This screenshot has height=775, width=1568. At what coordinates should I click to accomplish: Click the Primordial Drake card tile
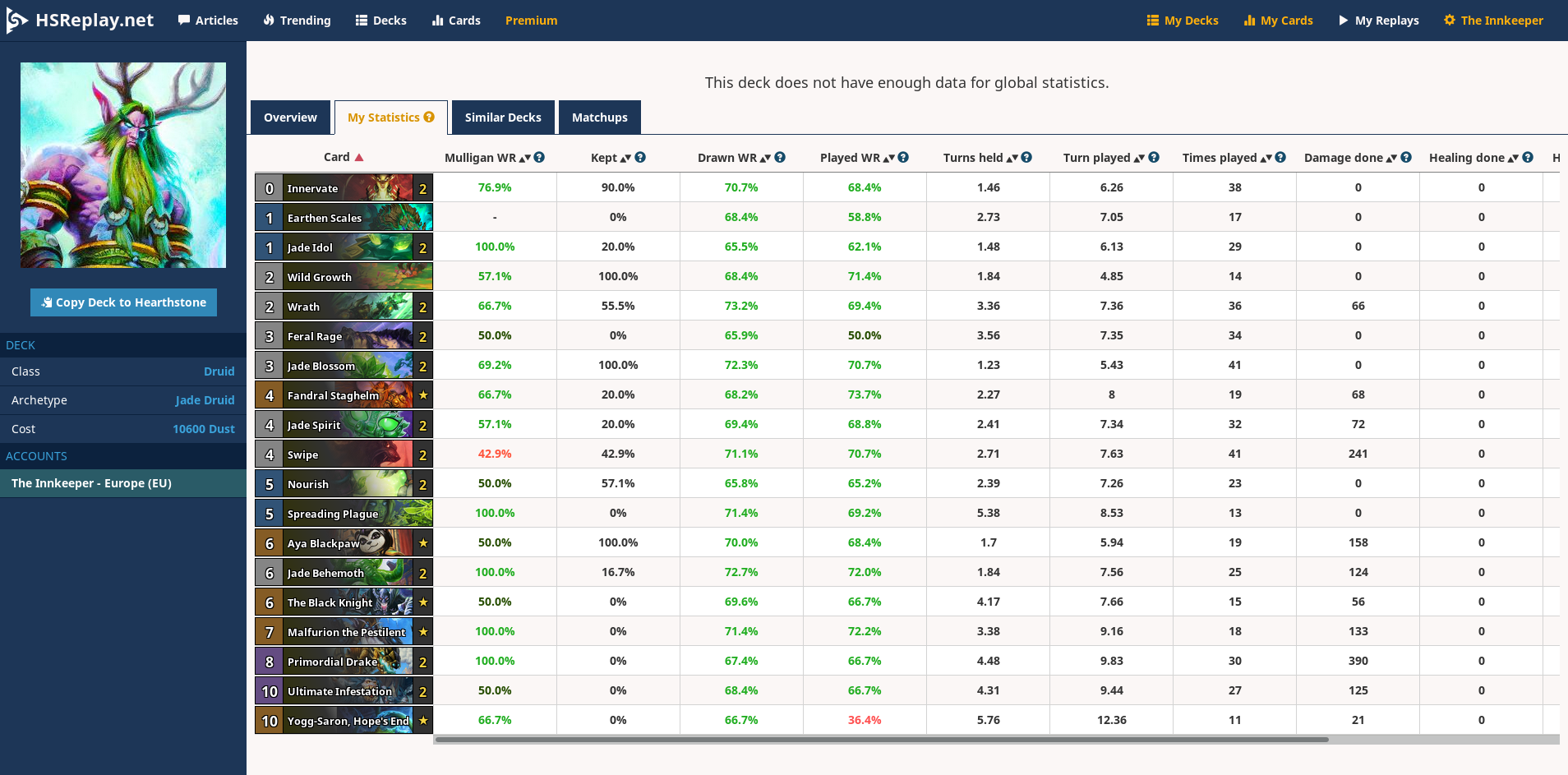344,662
